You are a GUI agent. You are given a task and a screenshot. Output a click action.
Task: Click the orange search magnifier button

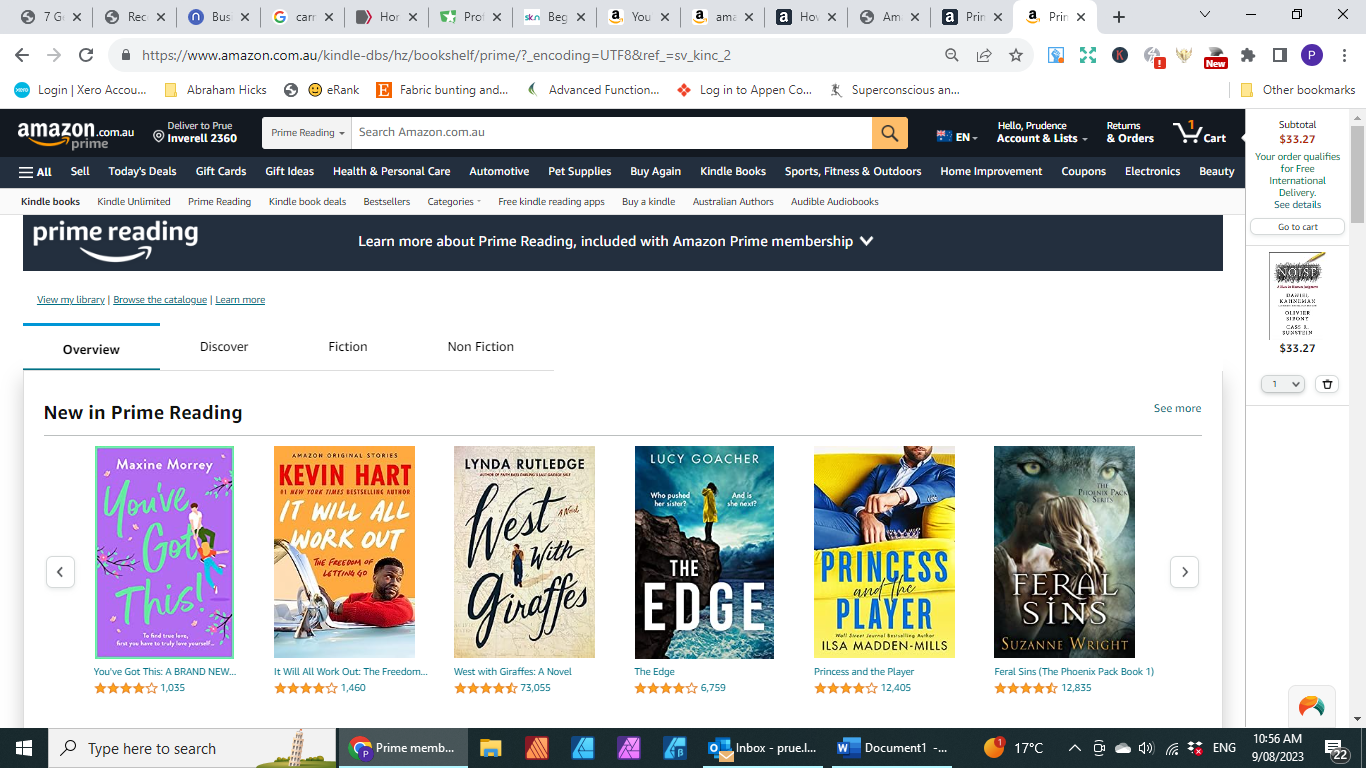[x=889, y=133]
